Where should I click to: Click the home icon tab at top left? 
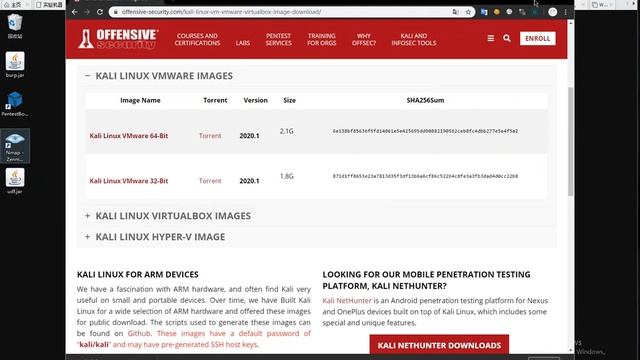point(13,4)
